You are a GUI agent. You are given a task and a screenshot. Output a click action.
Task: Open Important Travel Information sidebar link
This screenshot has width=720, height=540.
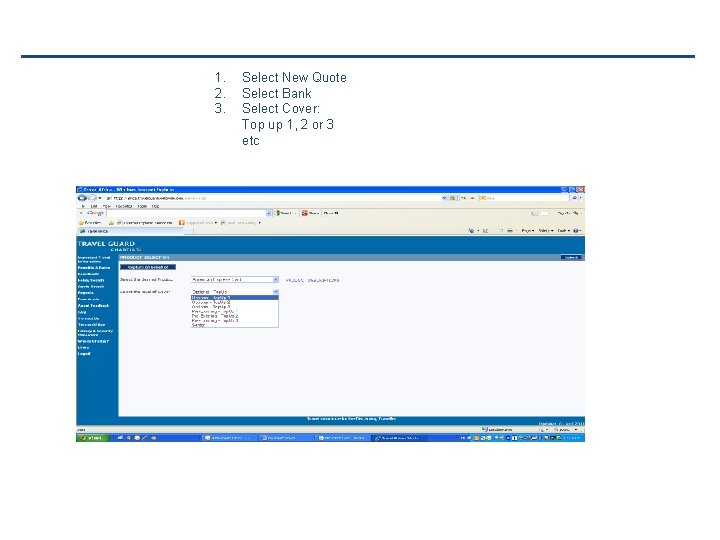tap(94, 259)
